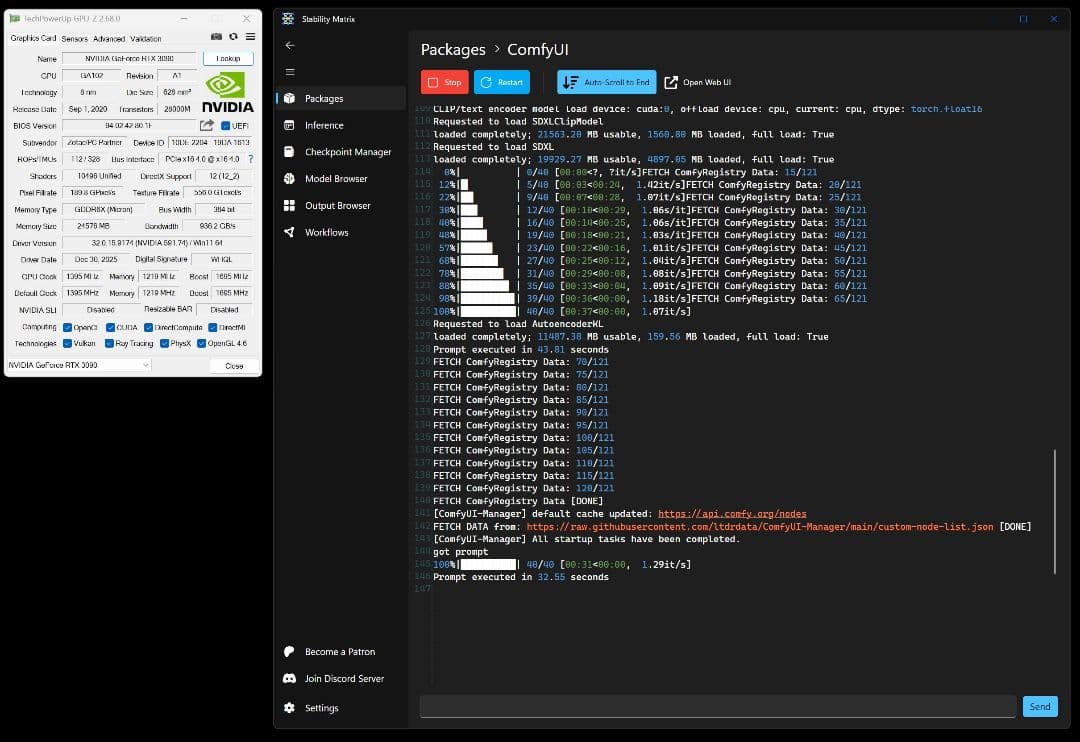The width and height of the screenshot is (1080, 742).
Task: Open the Model Browser sidebar icon
Action: pos(289,179)
